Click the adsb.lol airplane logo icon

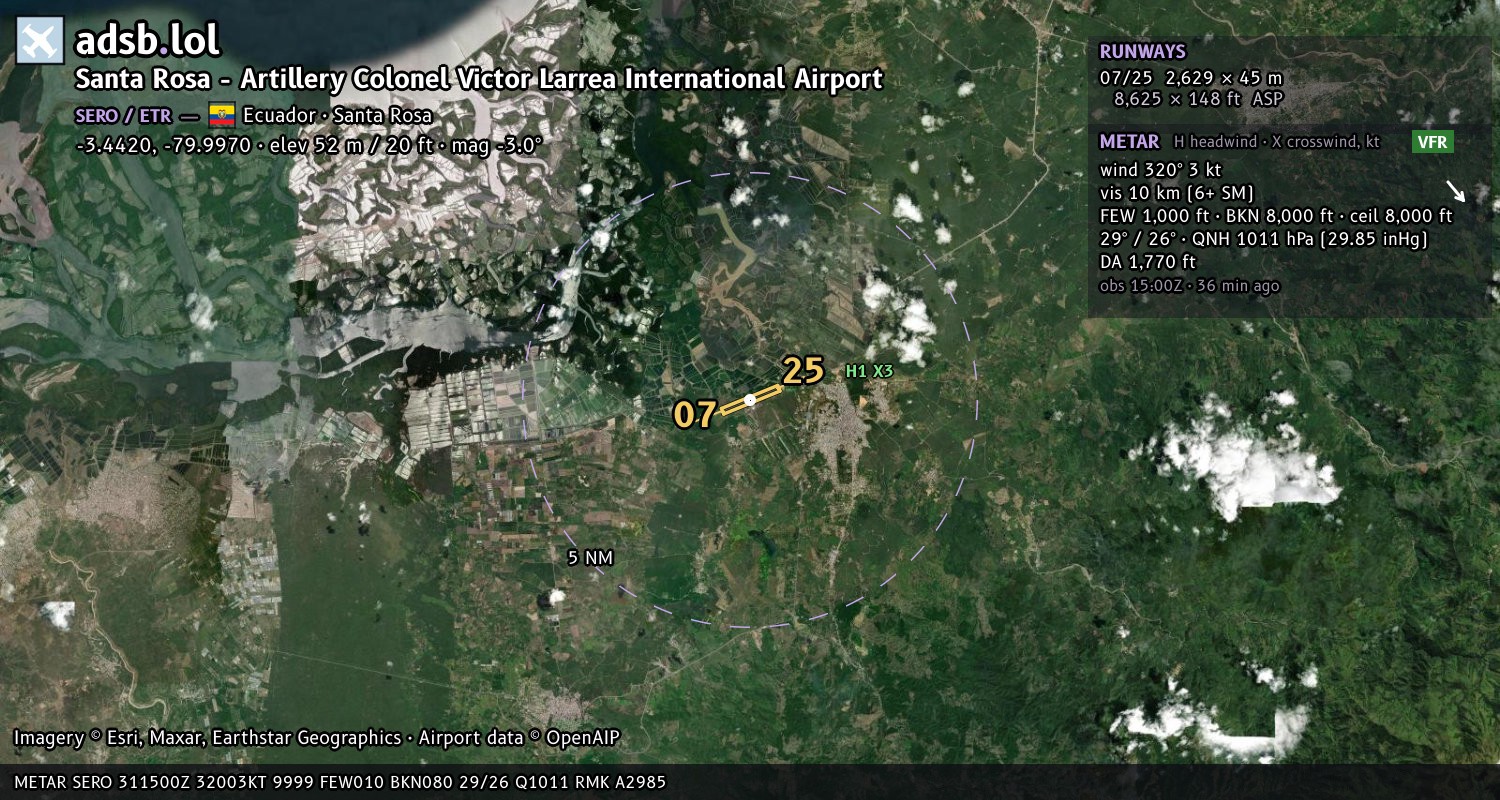click(x=40, y=41)
